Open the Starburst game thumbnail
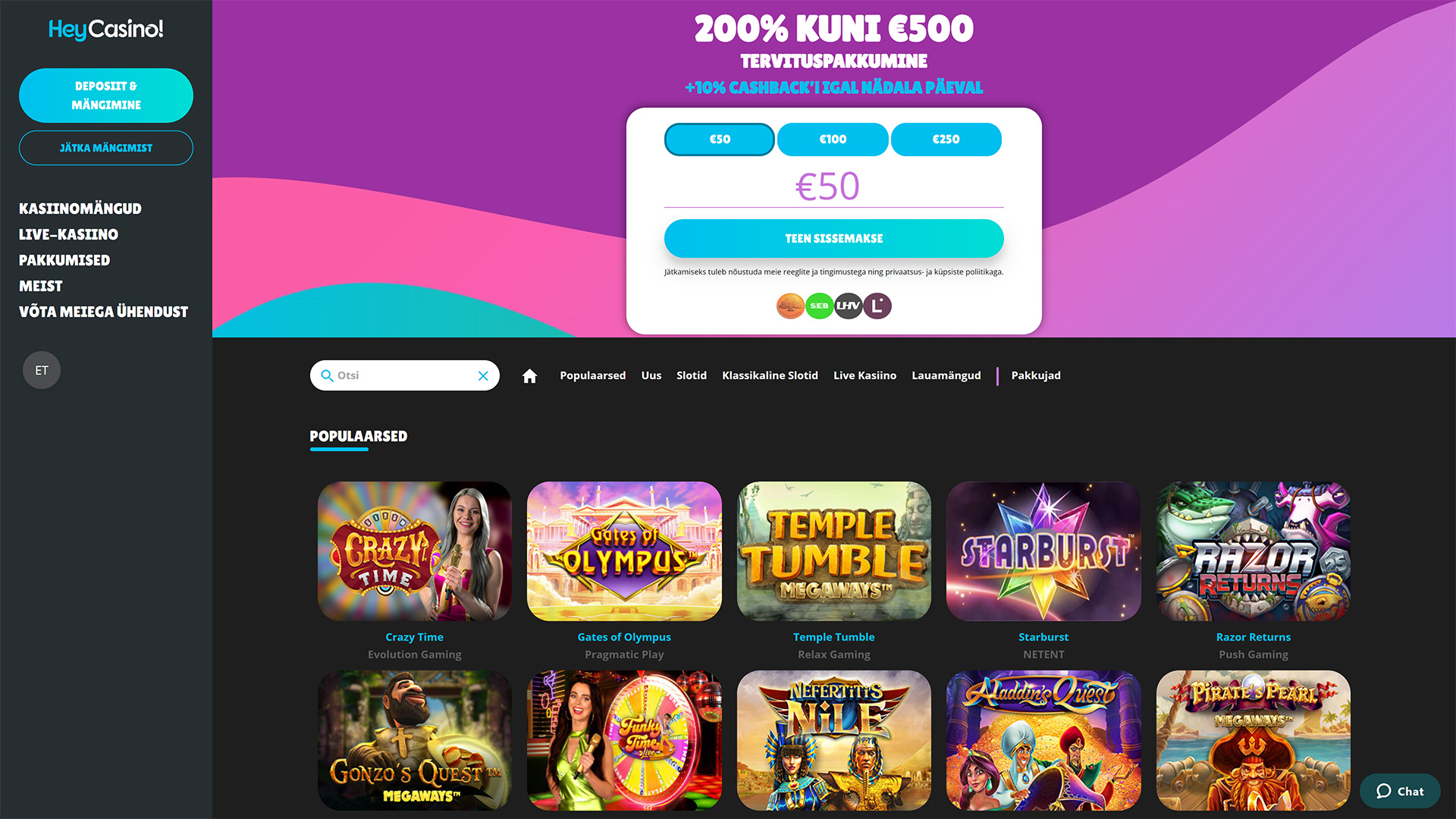1456x819 pixels. point(1043,551)
